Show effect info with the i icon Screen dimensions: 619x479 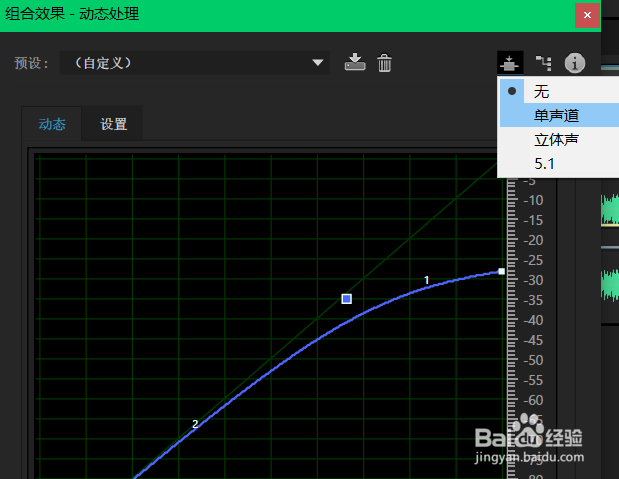tap(575, 63)
